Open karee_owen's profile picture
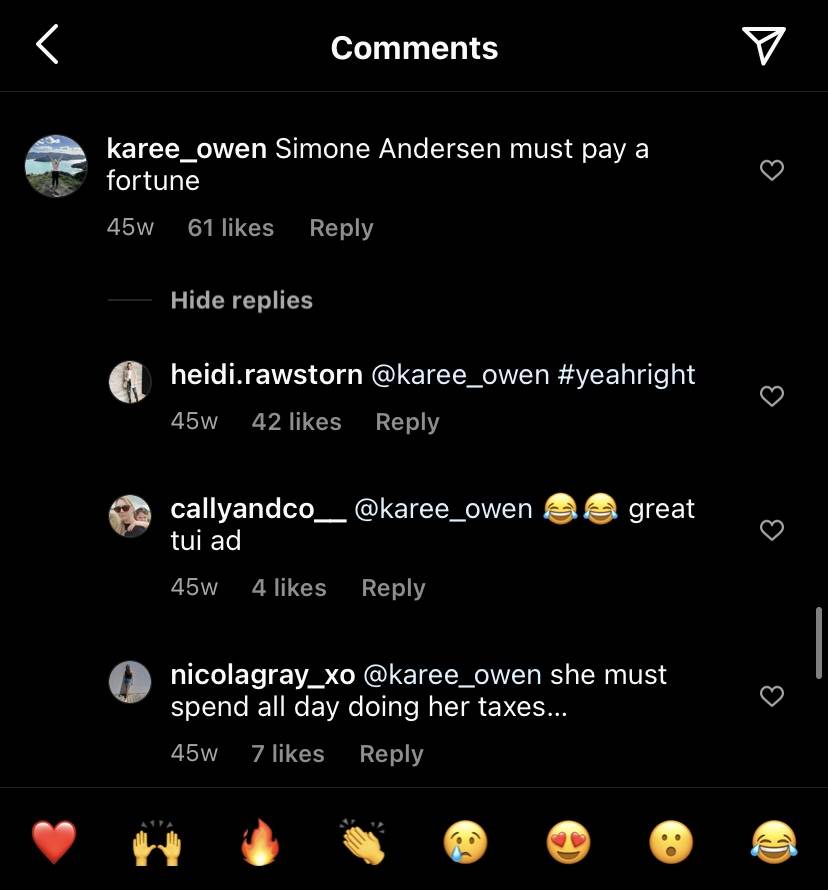Viewport: 828px width, 890px height. [x=56, y=166]
